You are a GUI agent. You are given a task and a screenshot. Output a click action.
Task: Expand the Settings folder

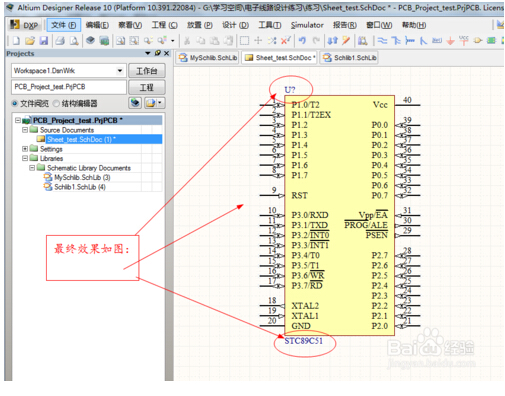point(25,148)
